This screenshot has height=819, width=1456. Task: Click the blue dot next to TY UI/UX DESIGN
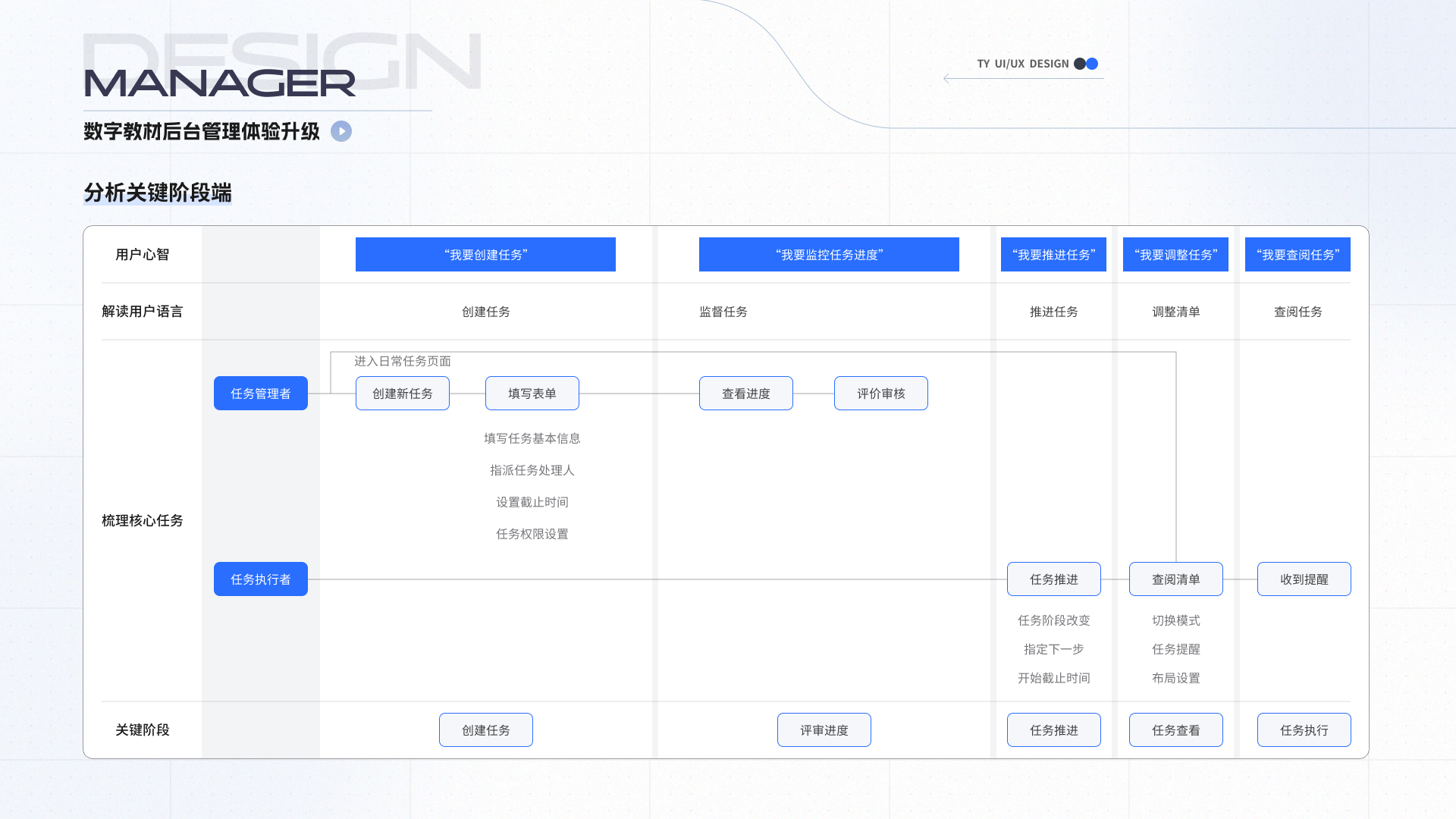tap(1092, 64)
